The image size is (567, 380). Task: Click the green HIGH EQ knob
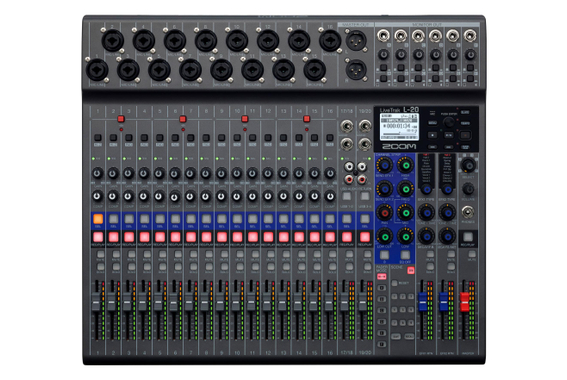[x=406, y=166]
